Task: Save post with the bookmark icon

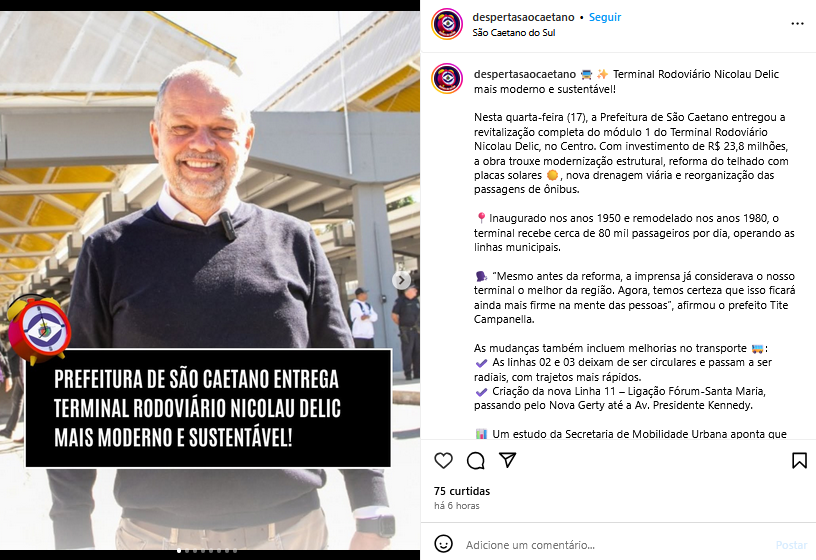Action: click(x=799, y=461)
